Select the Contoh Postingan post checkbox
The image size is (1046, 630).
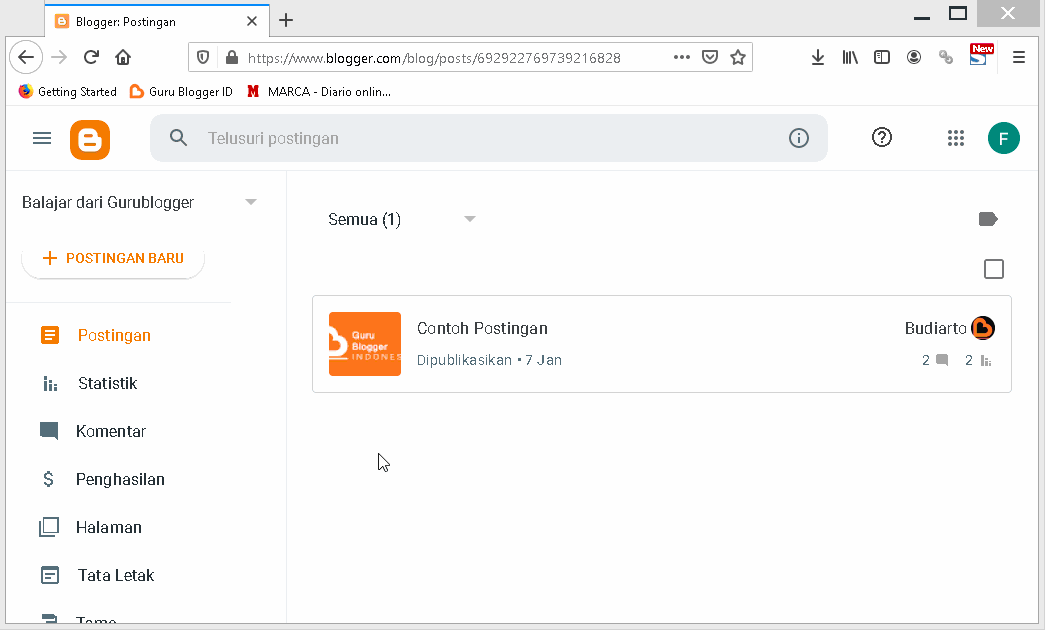365,343
